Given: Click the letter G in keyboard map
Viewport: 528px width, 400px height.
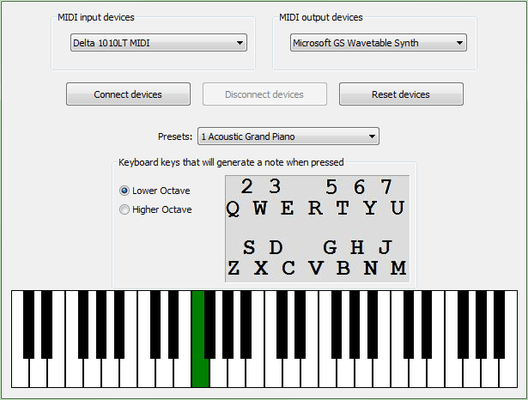Looking at the screenshot, I should [x=330, y=247].
